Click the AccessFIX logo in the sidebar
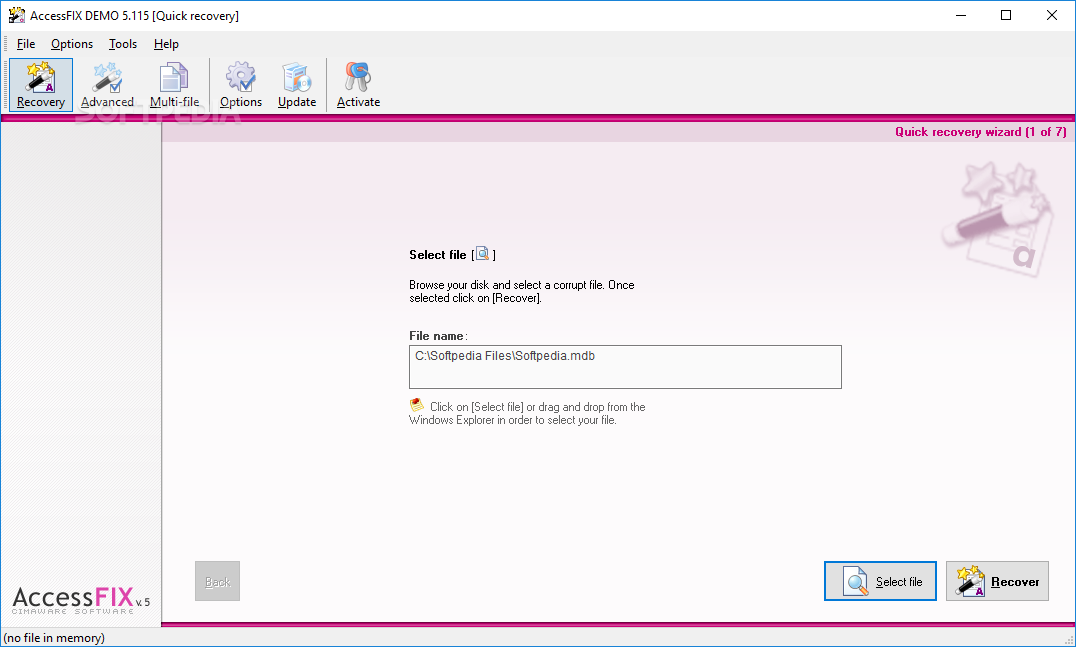Image resolution: width=1076 pixels, height=647 pixels. [x=81, y=600]
